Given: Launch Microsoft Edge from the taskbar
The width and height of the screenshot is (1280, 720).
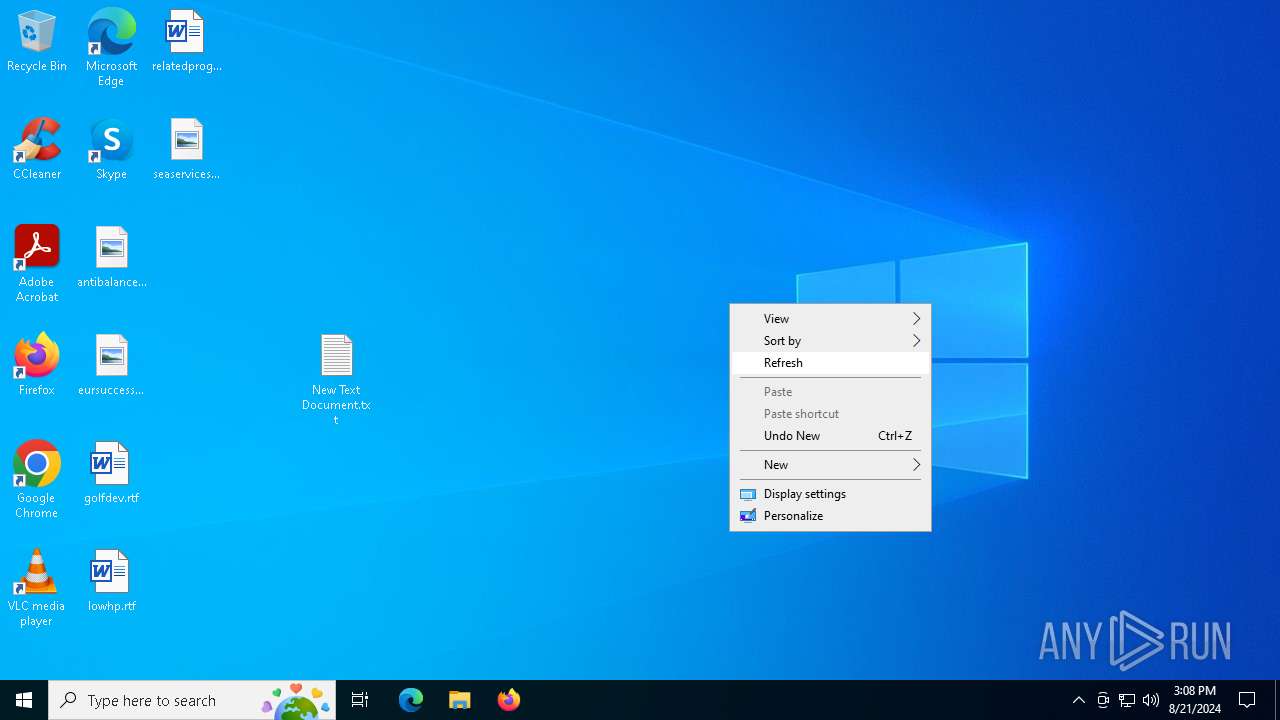Looking at the screenshot, I should click(x=411, y=700).
